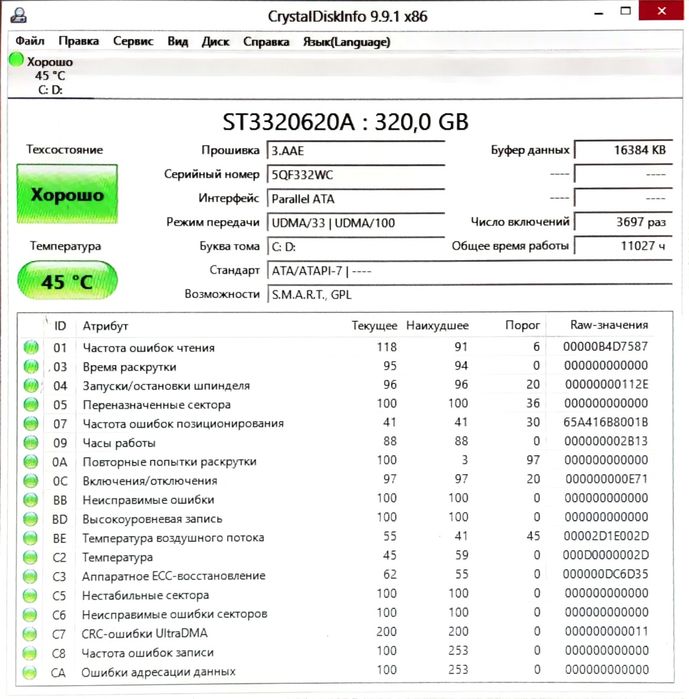The width and height of the screenshot is (689, 699).
Task: Click the Атрибут column header
Action: pyautogui.click(x=105, y=326)
